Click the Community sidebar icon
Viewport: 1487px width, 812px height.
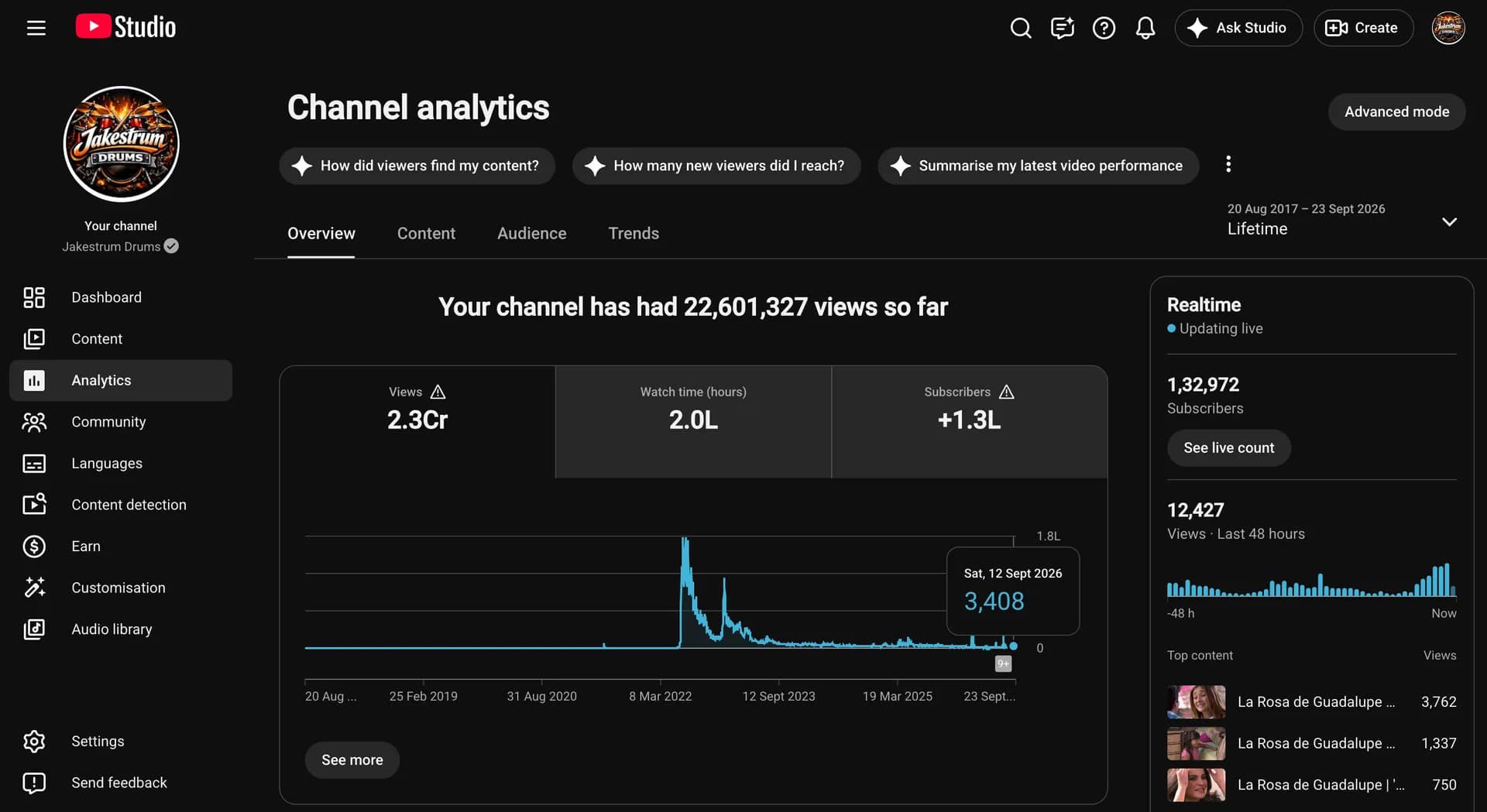pos(34,422)
